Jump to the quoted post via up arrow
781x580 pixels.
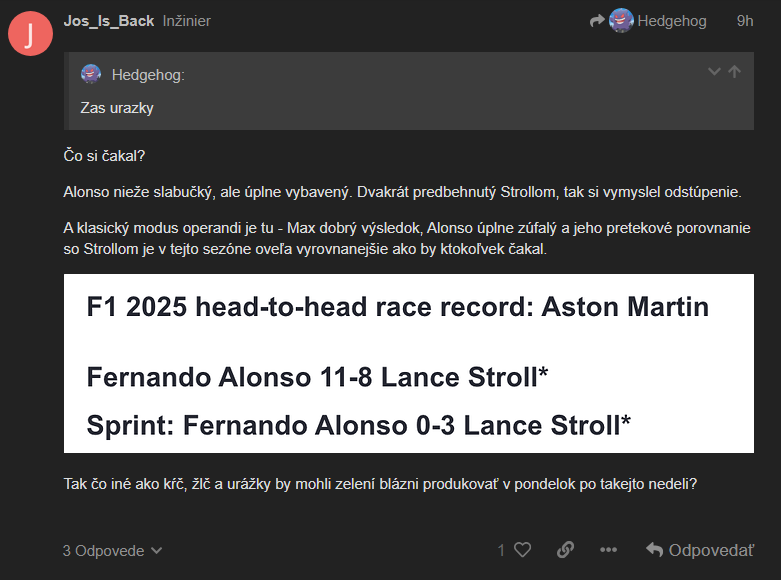[x=735, y=72]
